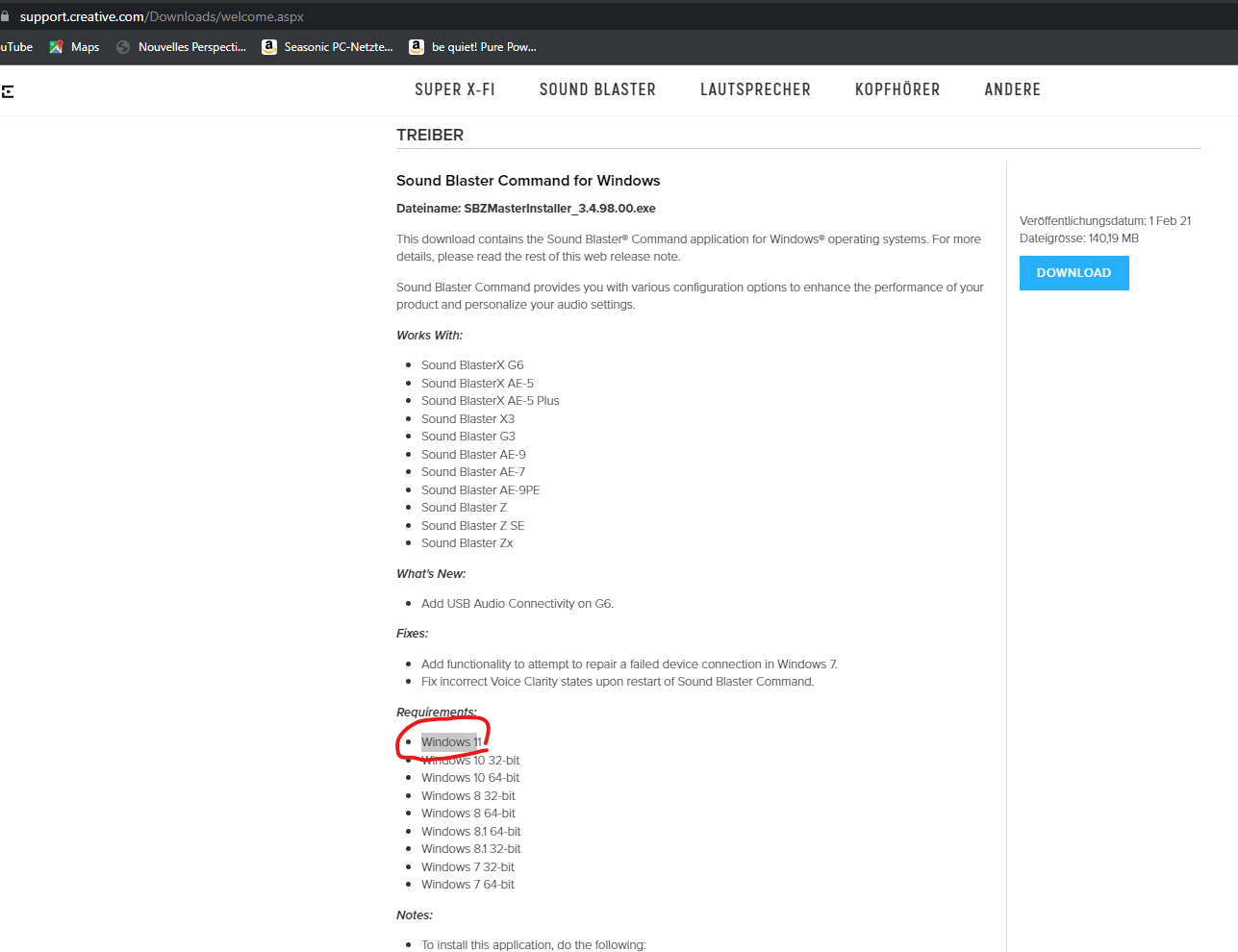The image size is (1238, 952).
Task: Click the Voice Clarity states fix line
Action: (618, 682)
